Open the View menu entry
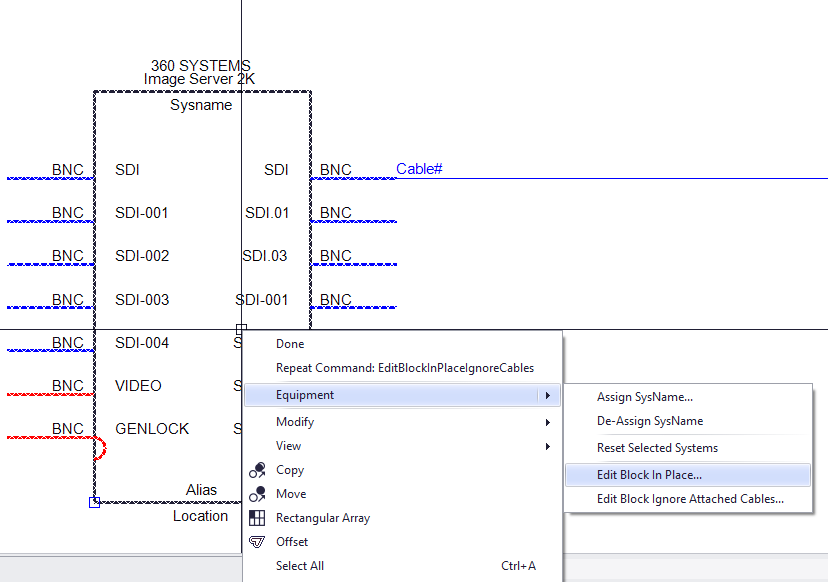The height and width of the screenshot is (582, 828). click(x=402, y=446)
